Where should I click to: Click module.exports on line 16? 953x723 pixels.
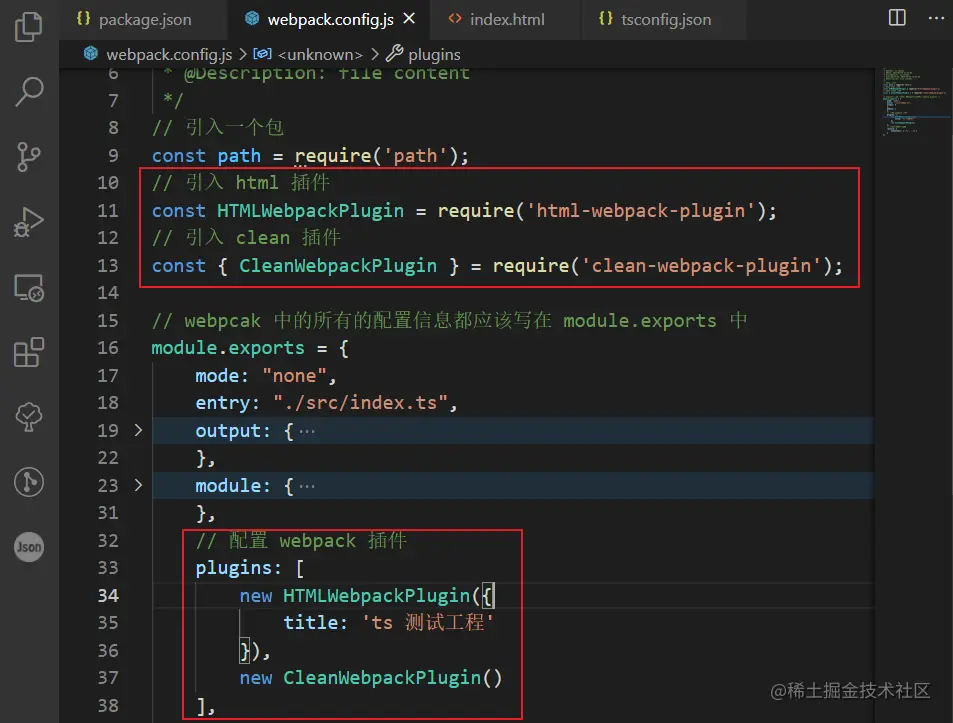point(228,348)
